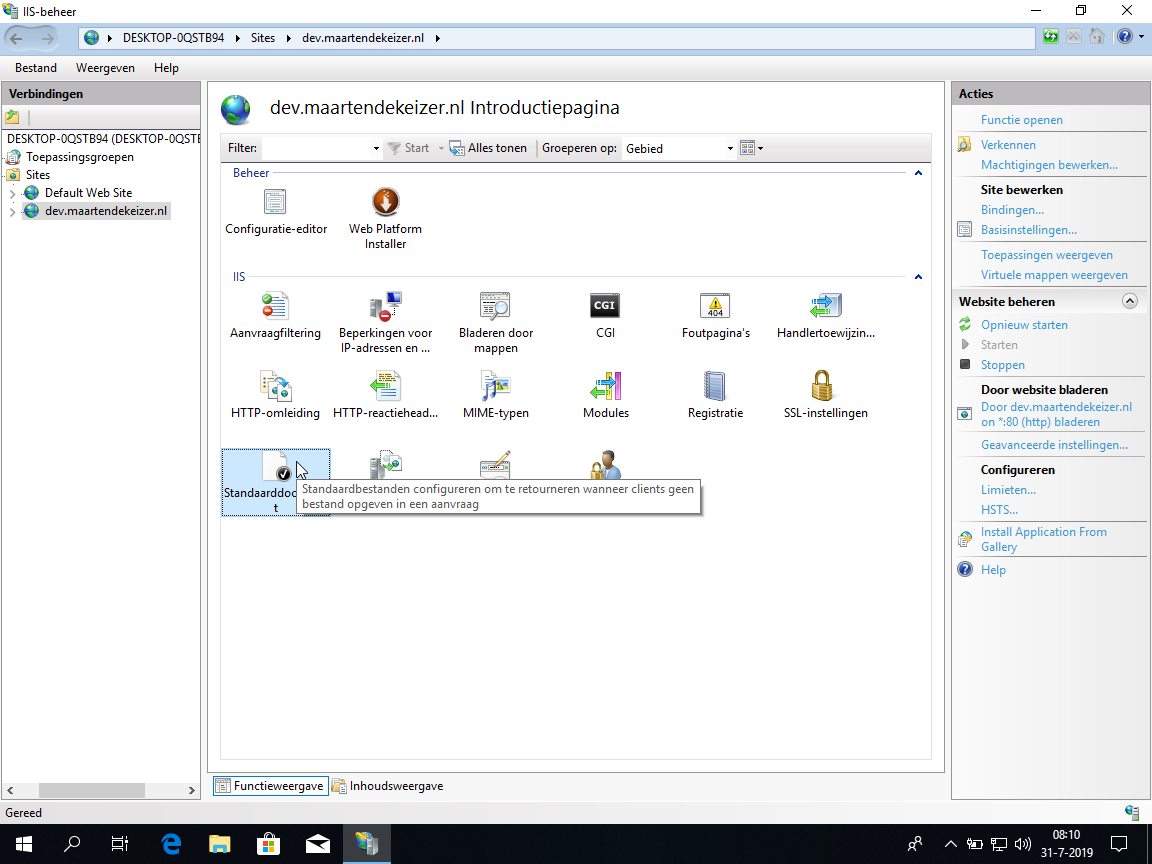Click the Filter text input field

tap(316, 148)
